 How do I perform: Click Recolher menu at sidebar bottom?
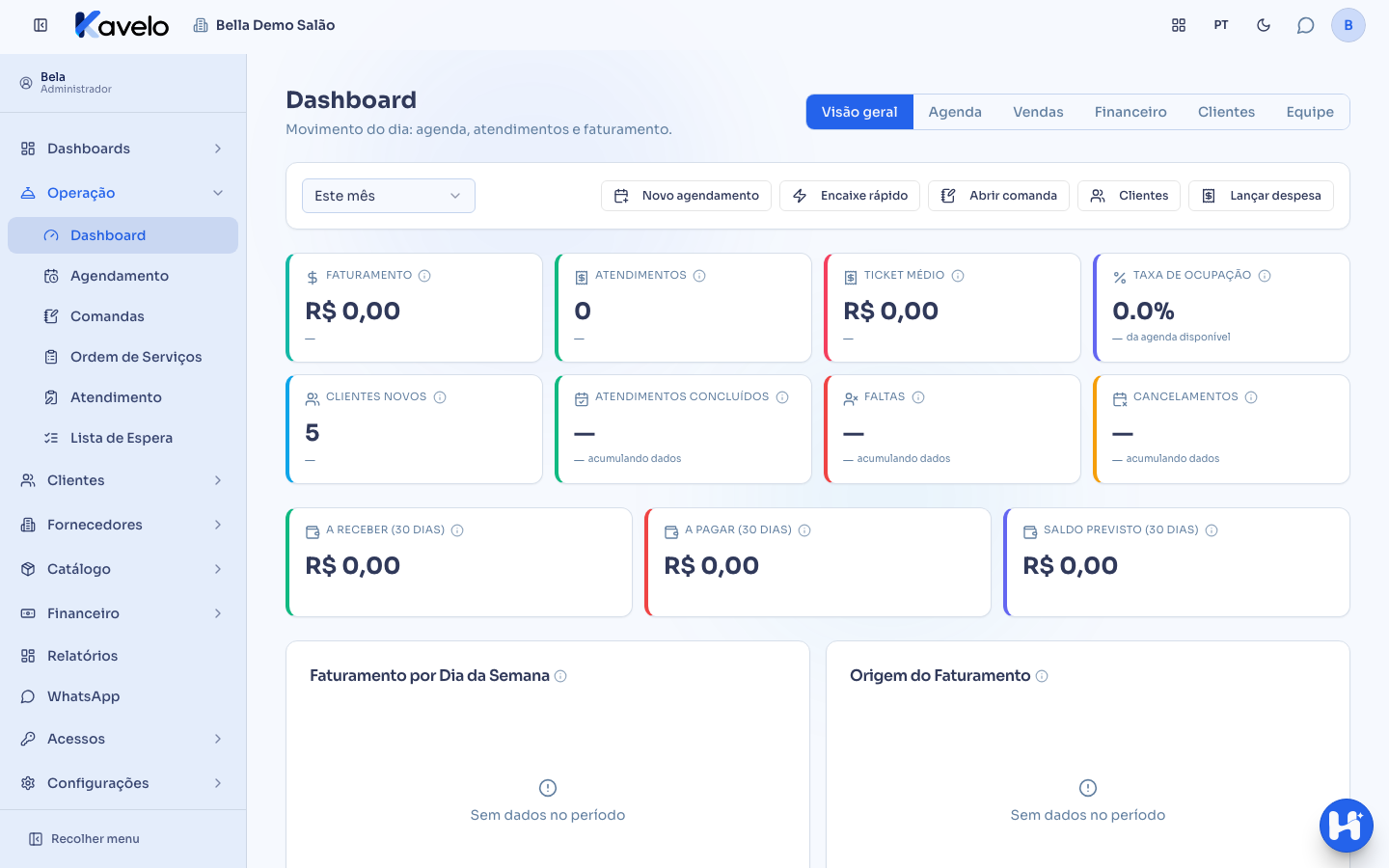coord(84,839)
